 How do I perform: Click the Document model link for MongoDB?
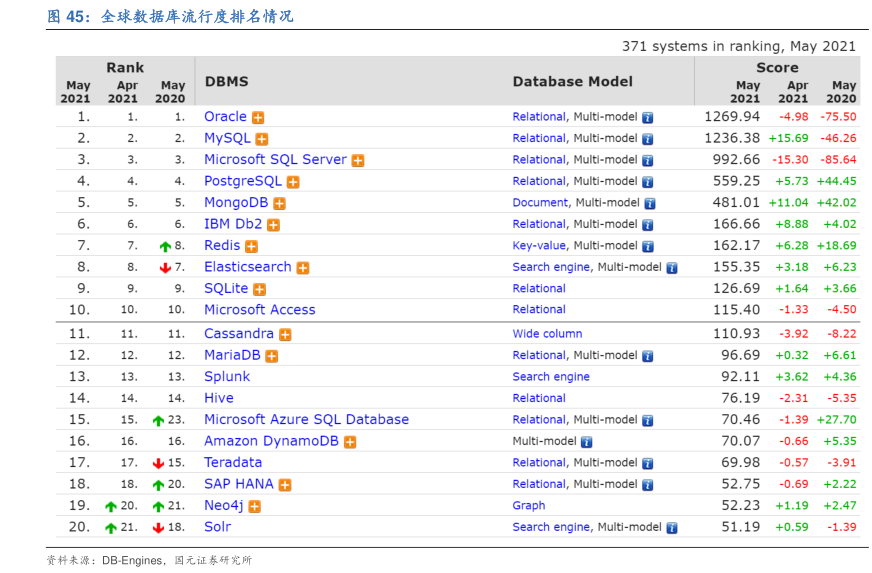tap(540, 203)
